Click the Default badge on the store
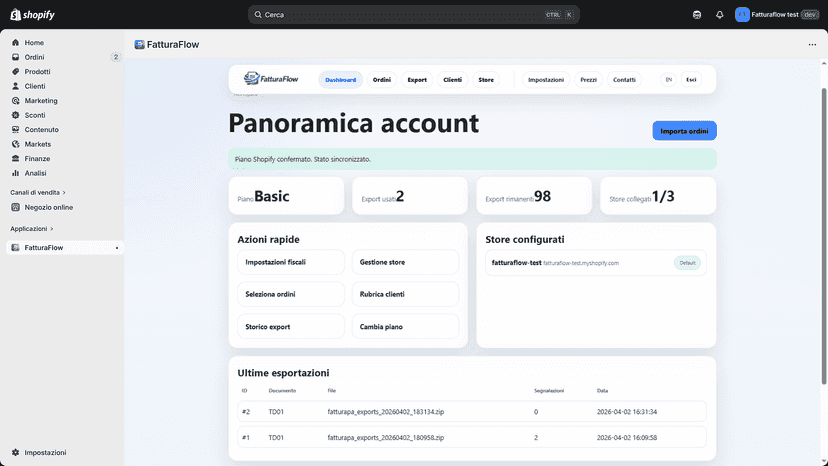828x466 pixels. [687, 263]
